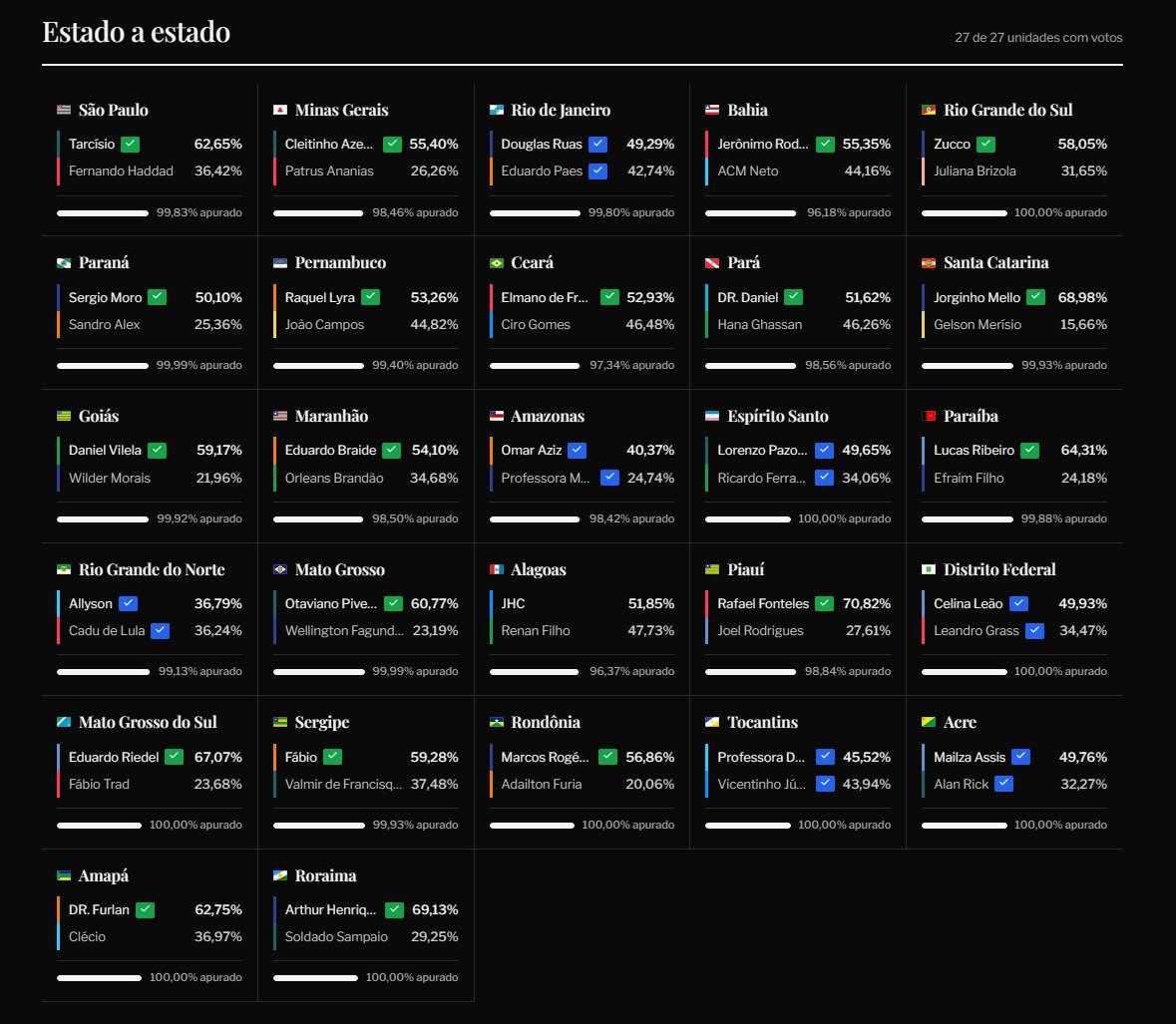
Task: Click the Acre flag icon
Action: pos(929,722)
